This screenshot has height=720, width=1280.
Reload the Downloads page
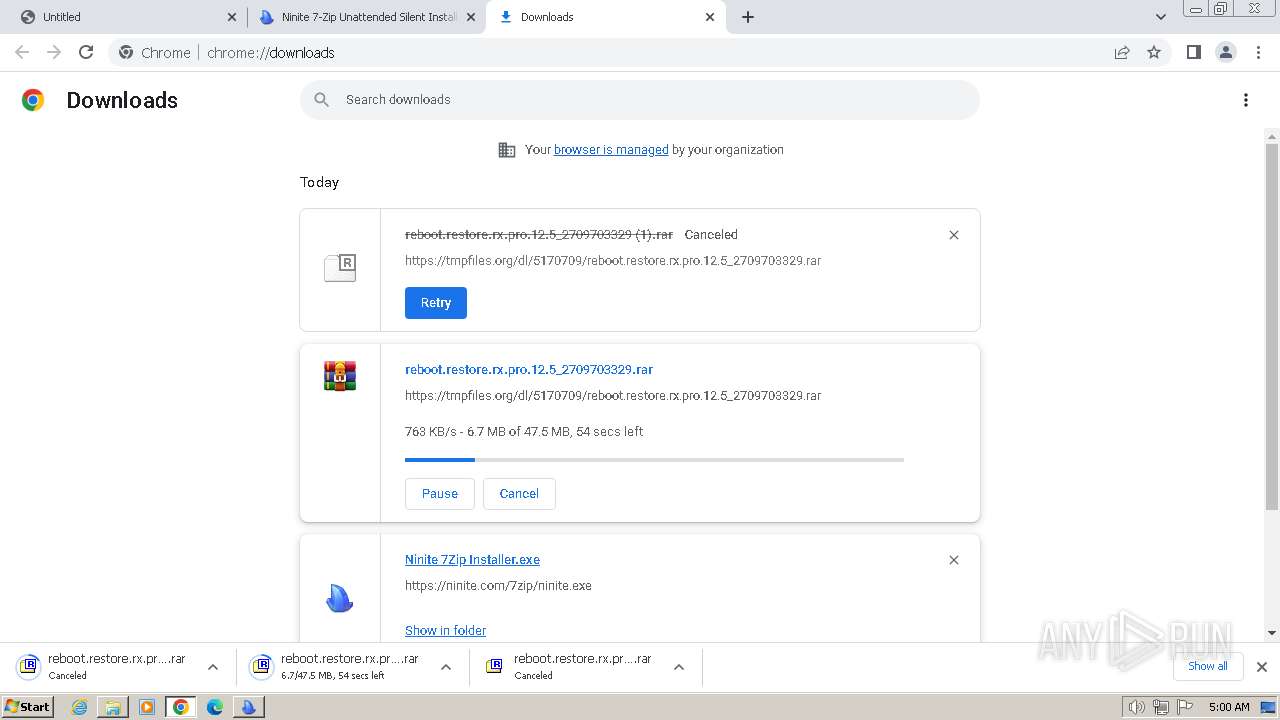coord(86,52)
